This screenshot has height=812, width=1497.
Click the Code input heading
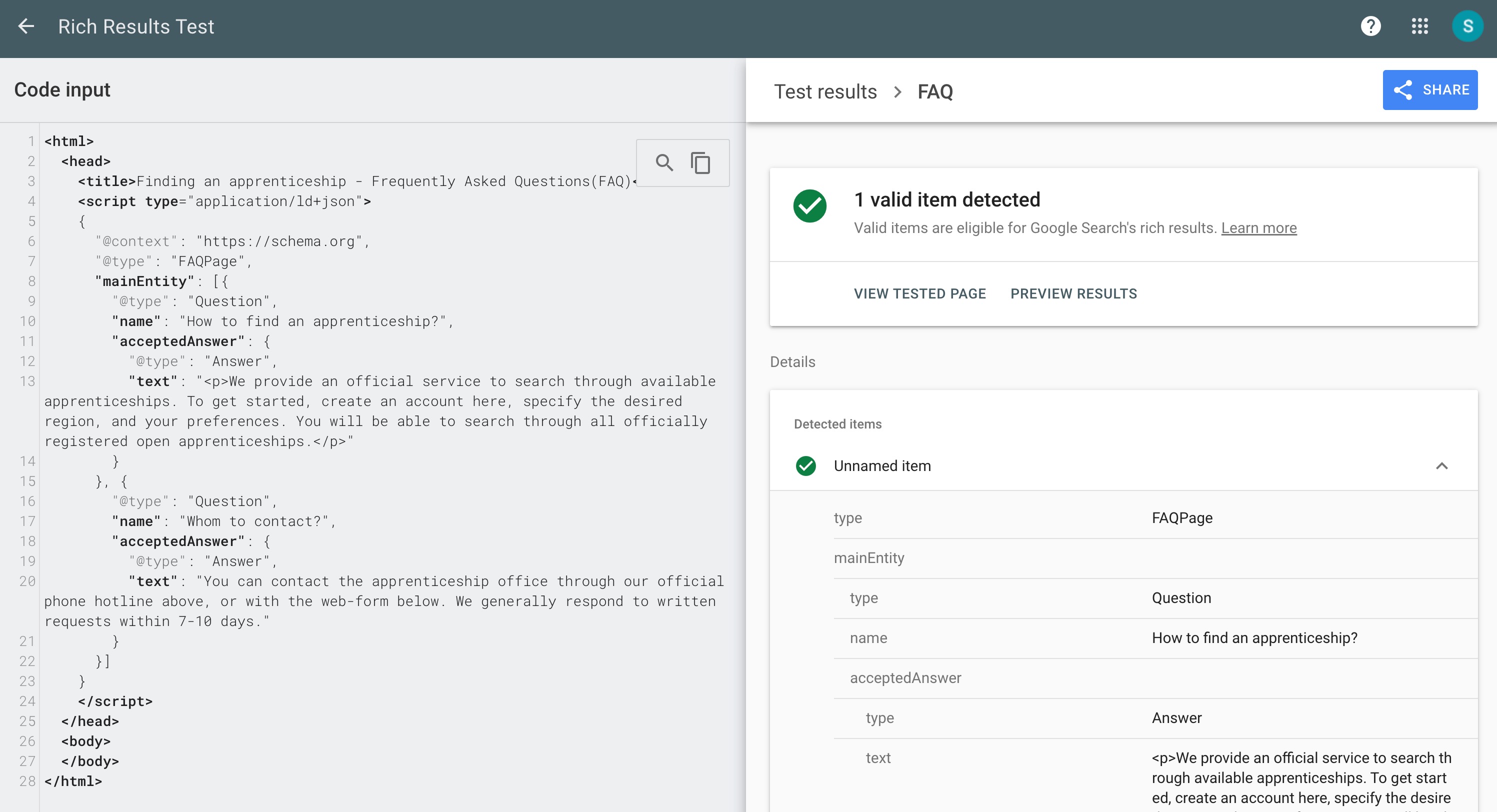(x=62, y=89)
